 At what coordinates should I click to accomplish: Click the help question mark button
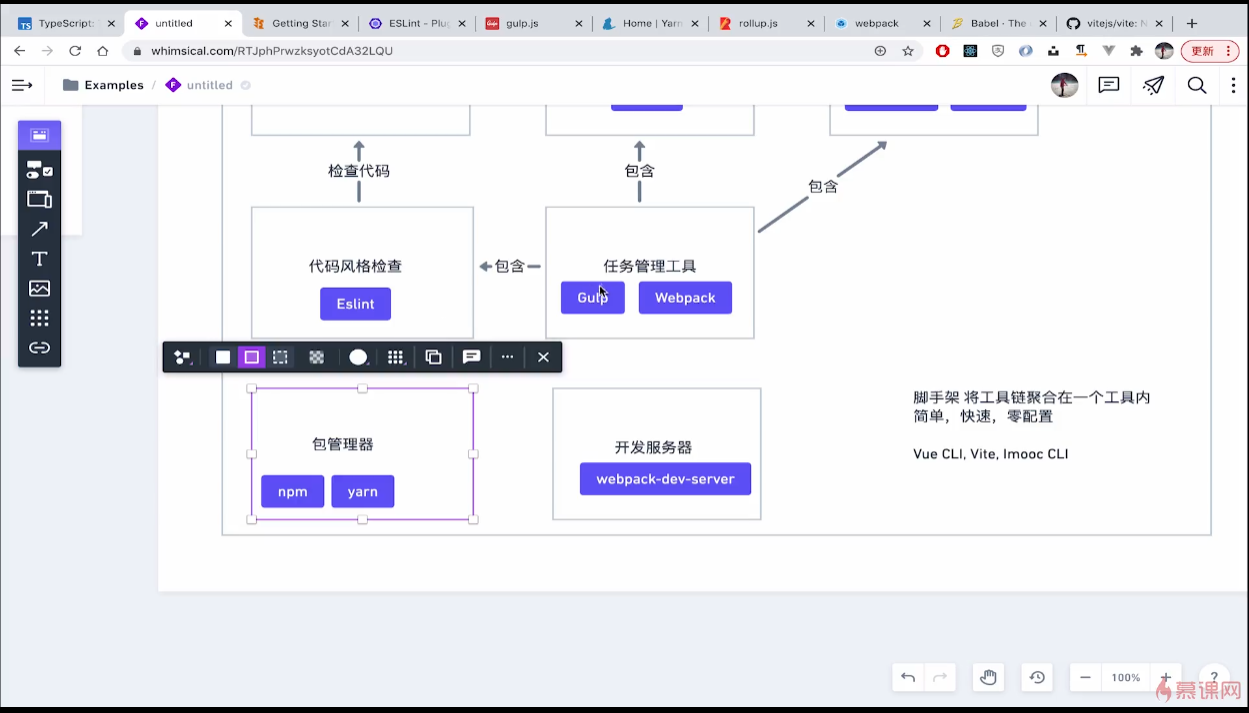[x=1214, y=677]
